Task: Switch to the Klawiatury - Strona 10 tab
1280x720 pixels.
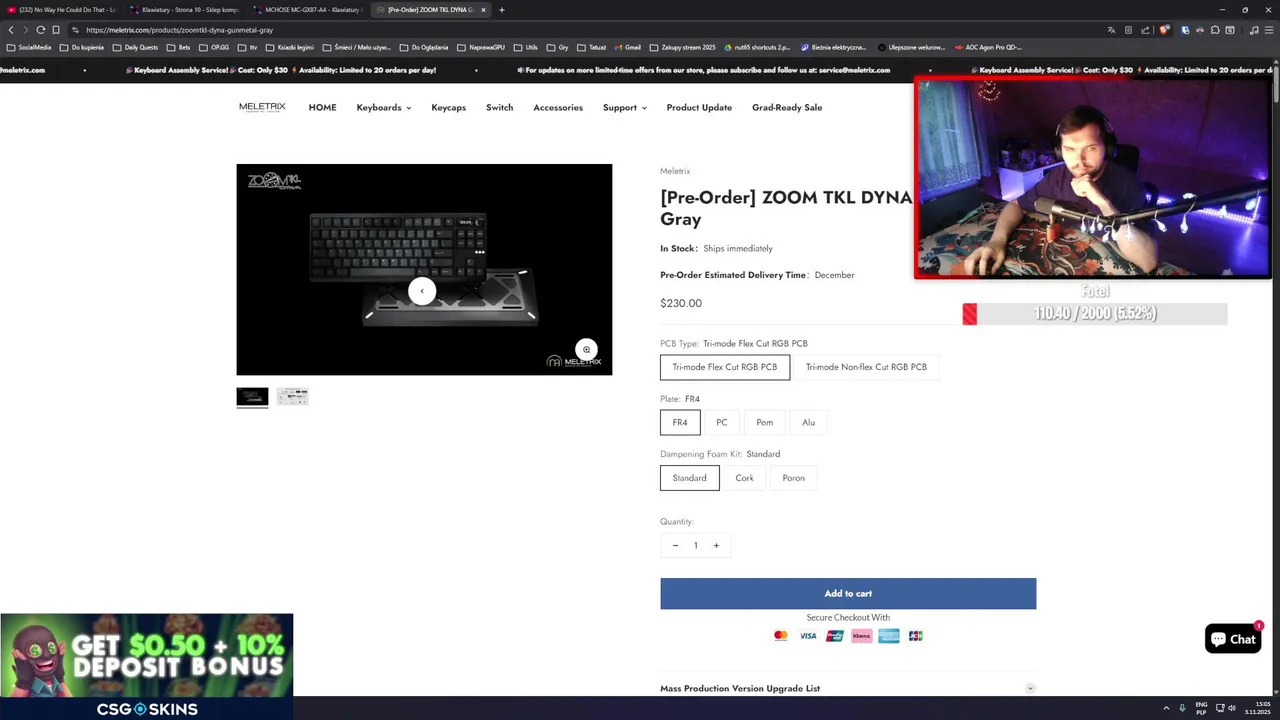Action: (184, 10)
